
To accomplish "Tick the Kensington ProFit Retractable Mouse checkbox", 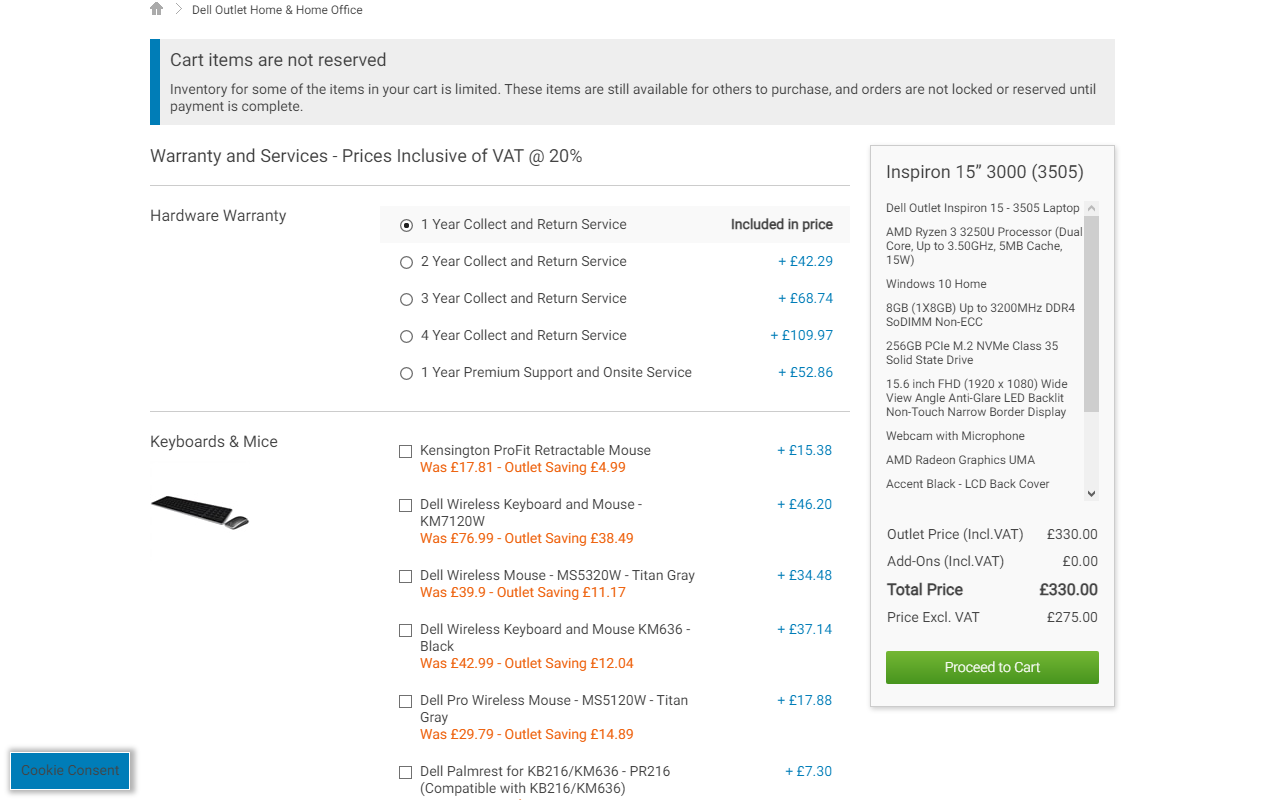I will click(x=405, y=451).
